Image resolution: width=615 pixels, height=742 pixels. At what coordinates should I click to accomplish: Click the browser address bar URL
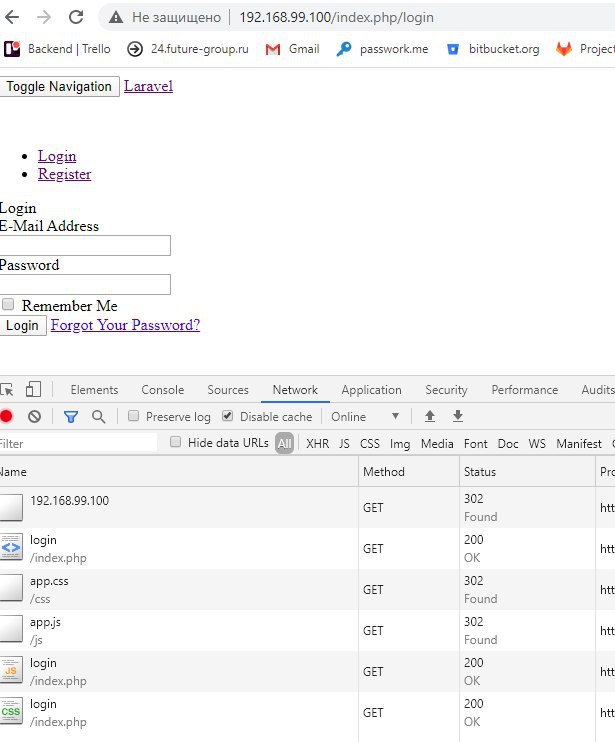point(336,18)
